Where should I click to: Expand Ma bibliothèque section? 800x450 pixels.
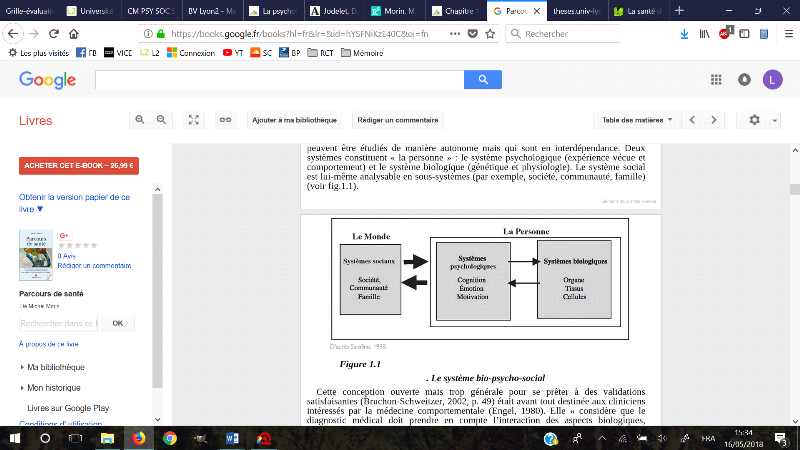click(55, 367)
